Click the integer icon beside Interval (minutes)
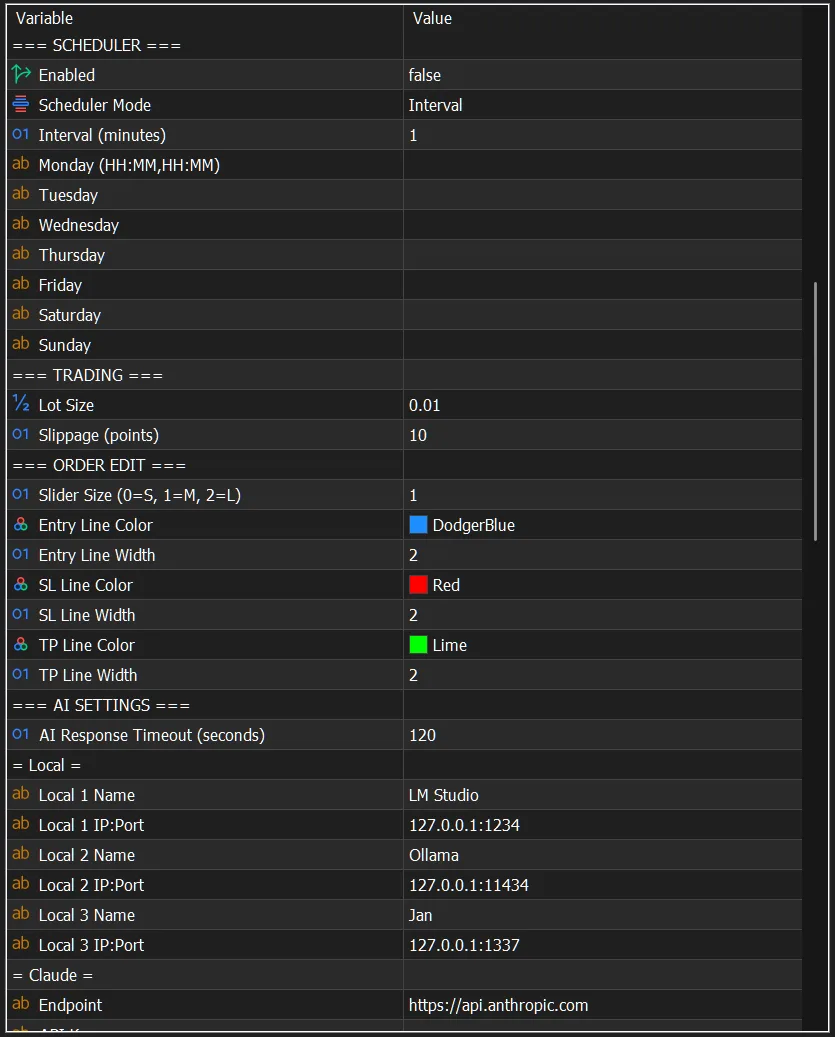 point(21,134)
